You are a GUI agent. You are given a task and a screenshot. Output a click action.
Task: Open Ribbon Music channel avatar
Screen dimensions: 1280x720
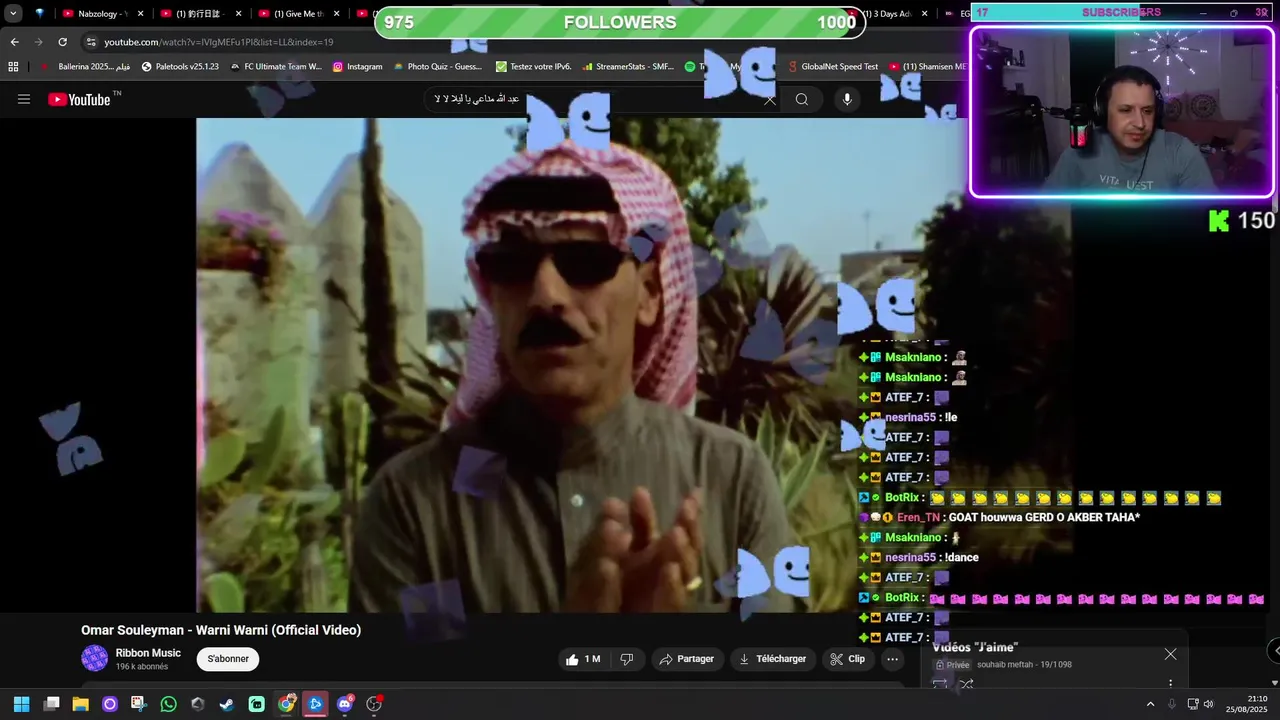(x=95, y=658)
